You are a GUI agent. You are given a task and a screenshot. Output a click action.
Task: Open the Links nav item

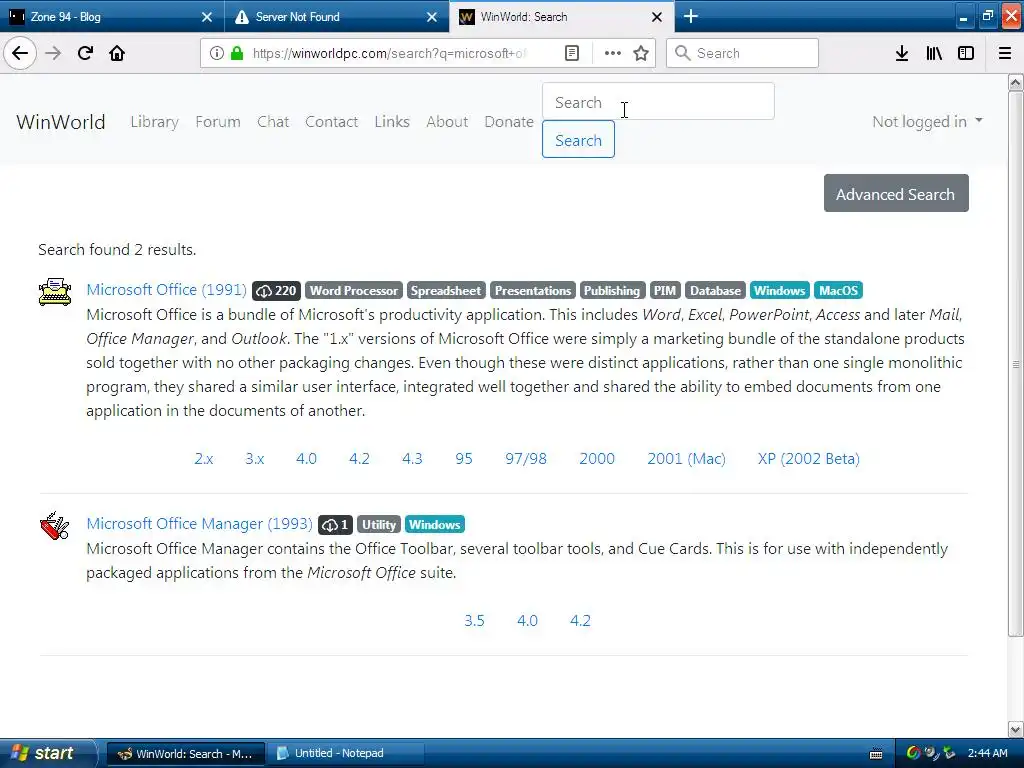392,121
